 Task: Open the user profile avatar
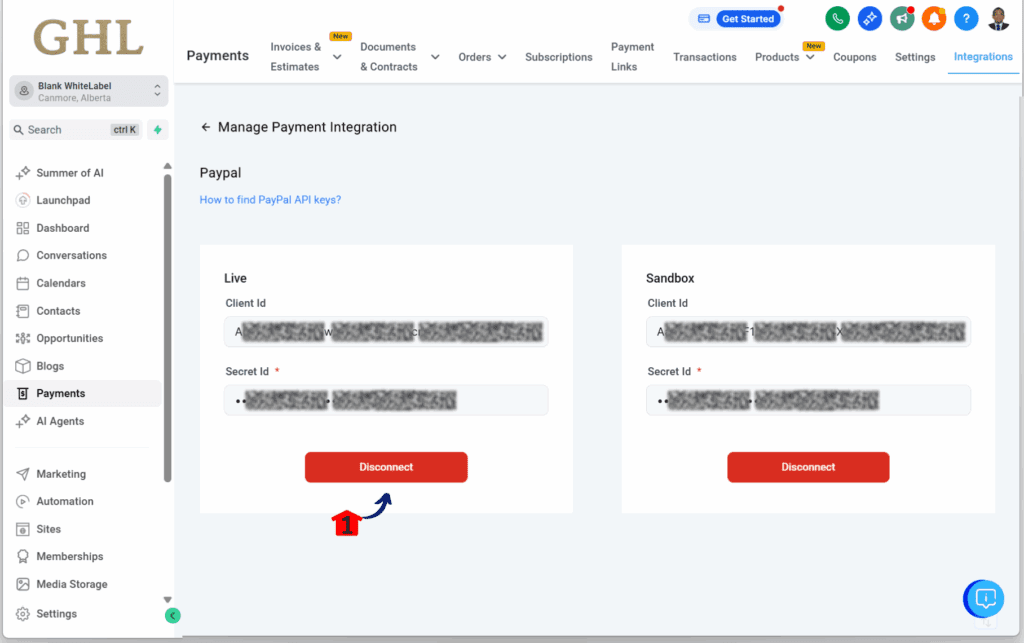click(999, 18)
